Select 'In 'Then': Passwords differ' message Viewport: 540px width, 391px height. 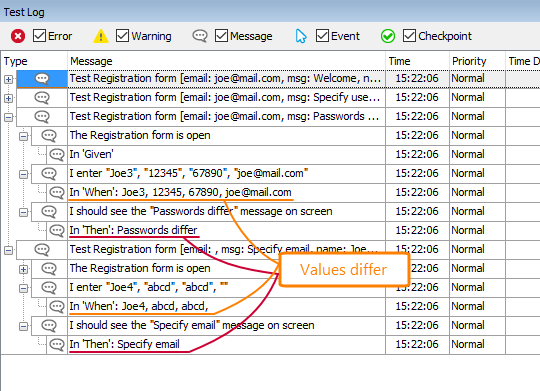[133, 230]
